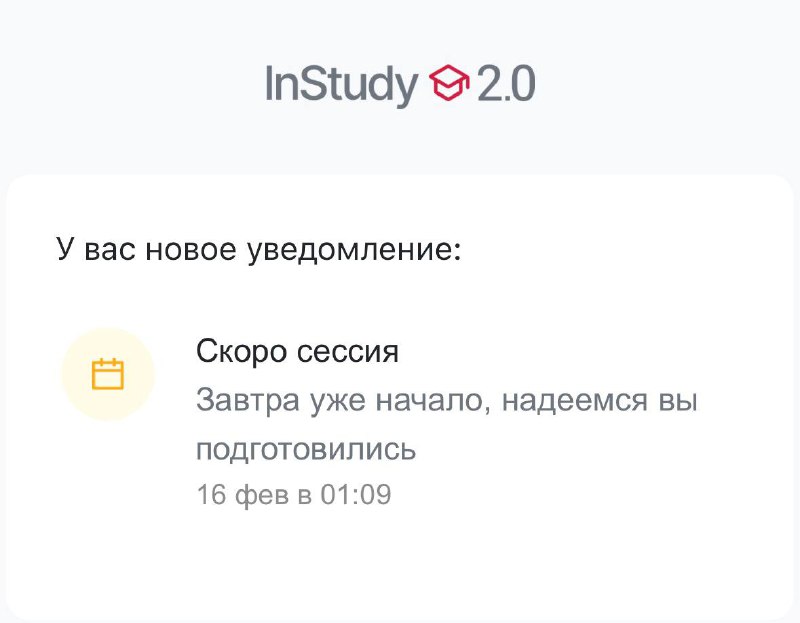Click the "01:09" time in the timestamp
This screenshot has width=800, height=623.
pos(355,494)
